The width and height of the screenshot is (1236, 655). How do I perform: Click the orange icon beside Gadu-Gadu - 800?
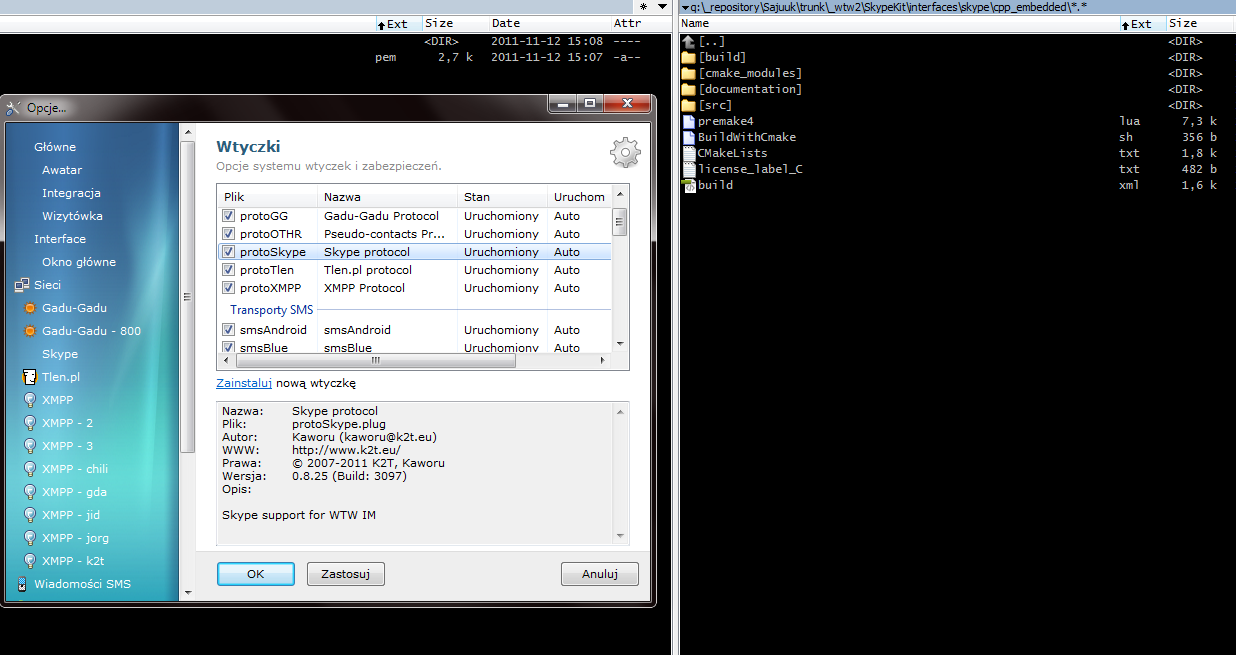[x=30, y=331]
